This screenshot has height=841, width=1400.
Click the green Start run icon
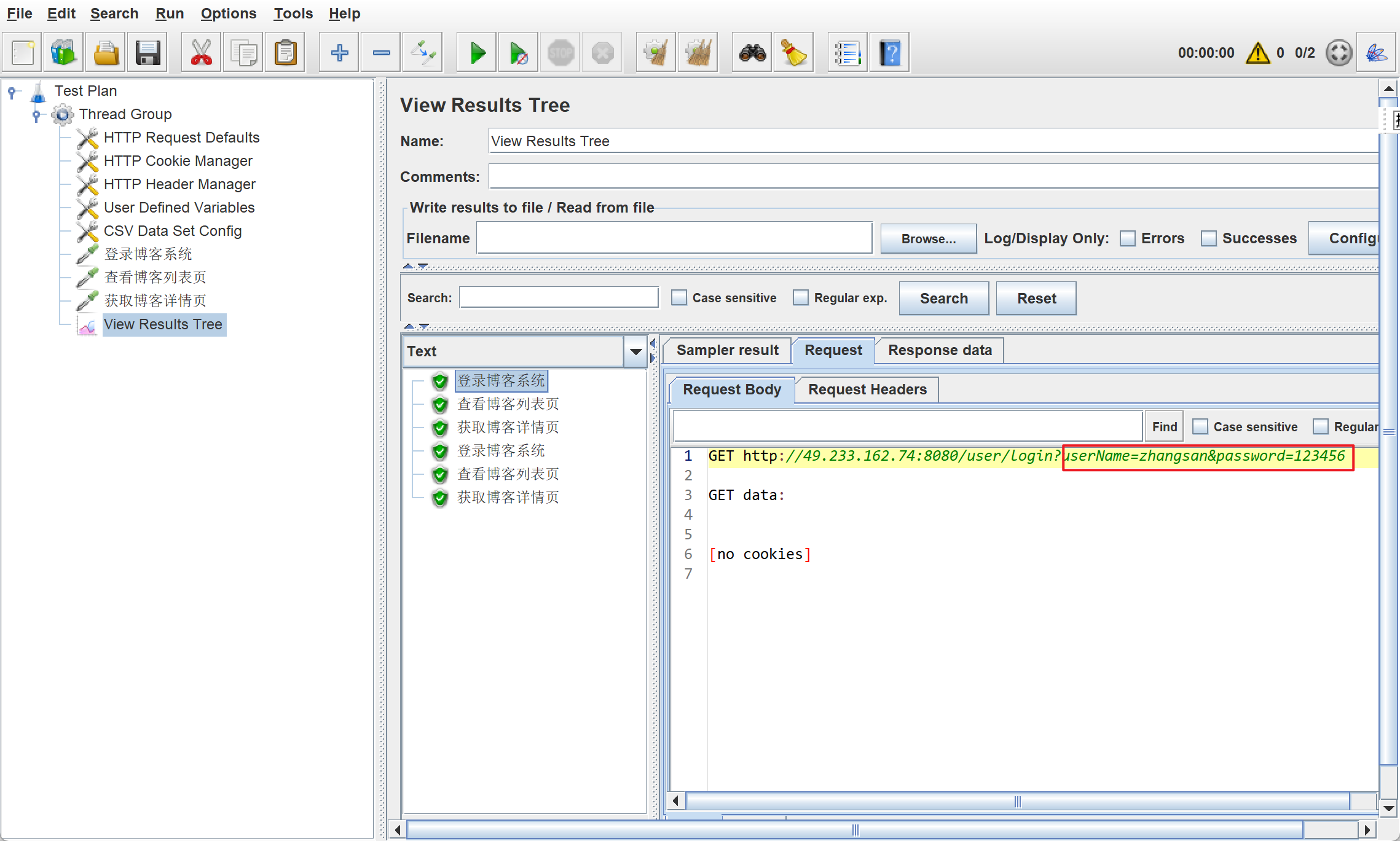(477, 53)
